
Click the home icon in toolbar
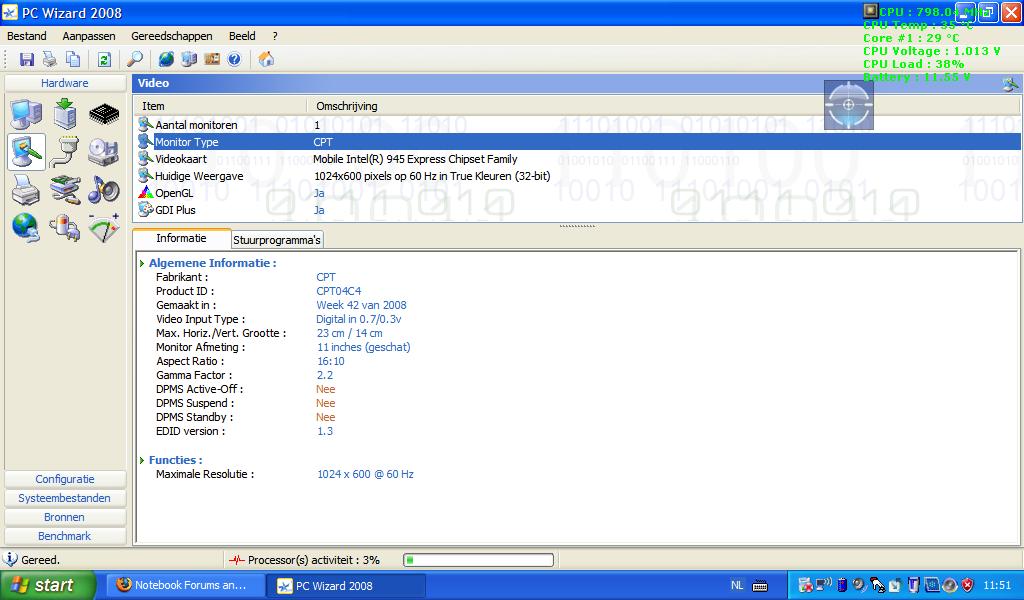[x=266, y=60]
